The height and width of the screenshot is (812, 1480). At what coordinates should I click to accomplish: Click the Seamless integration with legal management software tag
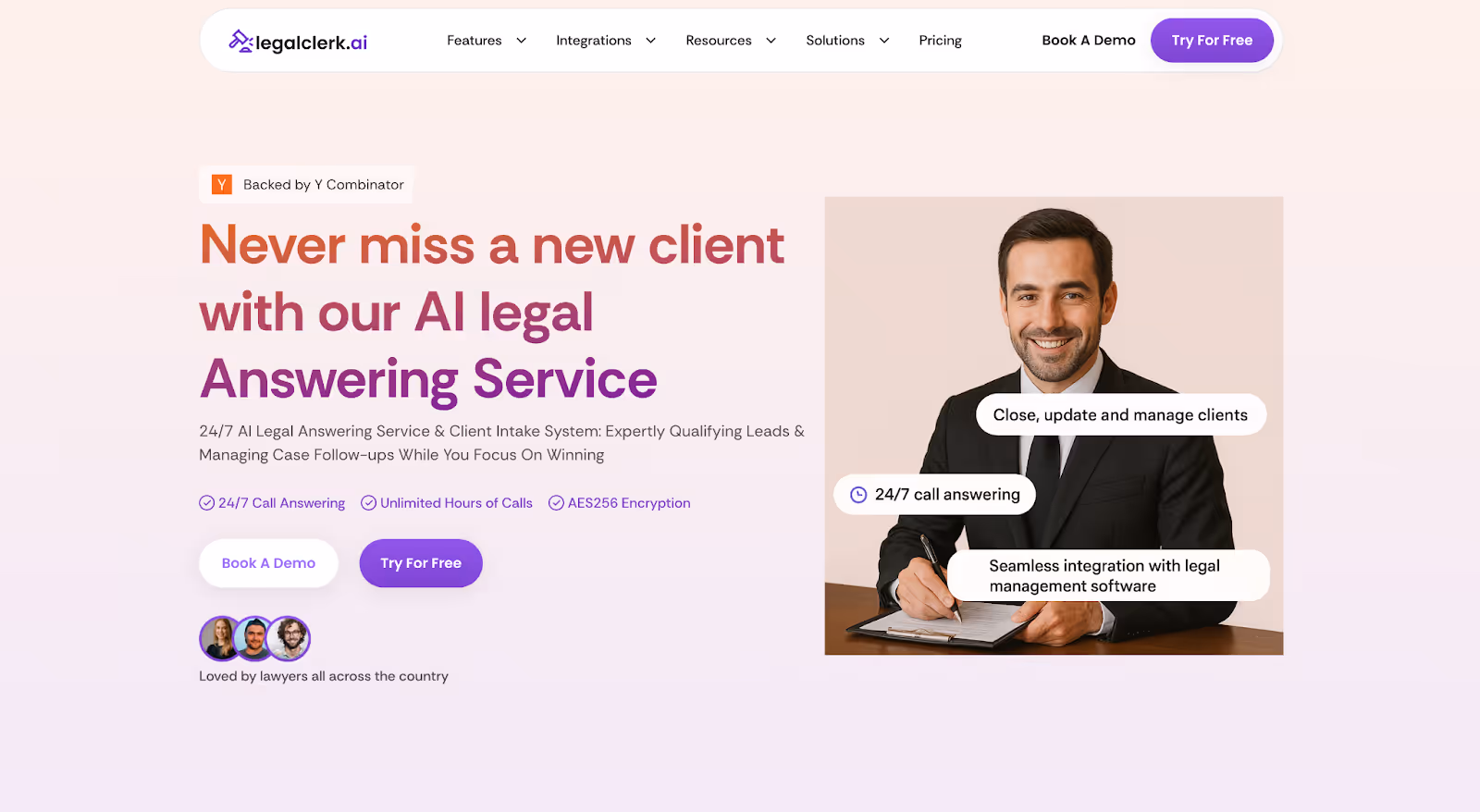(1108, 575)
